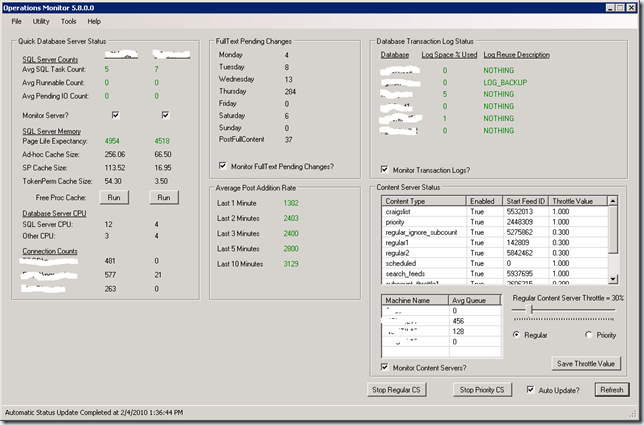Image resolution: width=644 pixels, height=425 pixels.
Task: Click the Start Feed ID column header
Action: pos(526,201)
